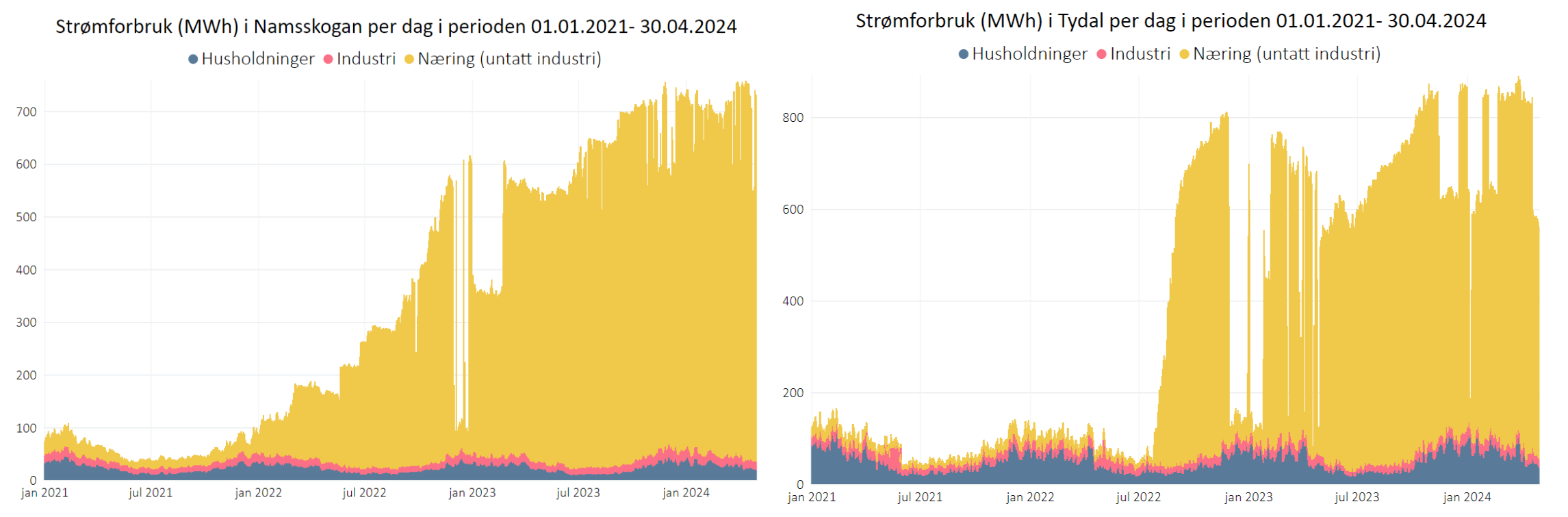Click the jan 2023 x-axis label in the Tydal chart
Image resolution: width=1568 pixels, height=517 pixels.
[1249, 498]
